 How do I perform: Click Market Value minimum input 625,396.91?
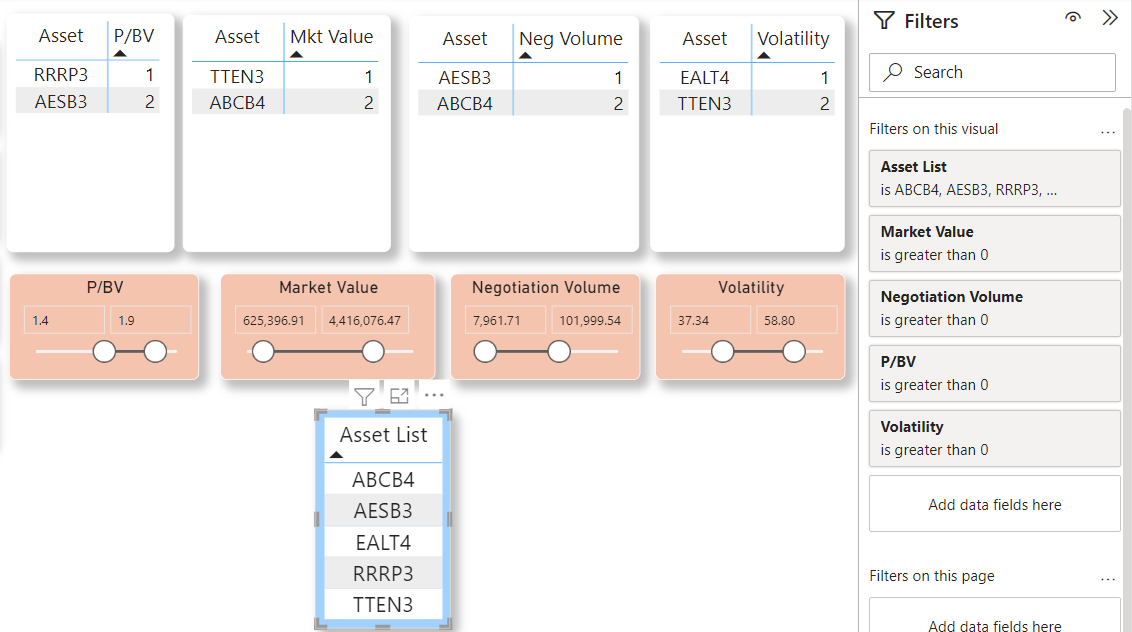(275, 320)
